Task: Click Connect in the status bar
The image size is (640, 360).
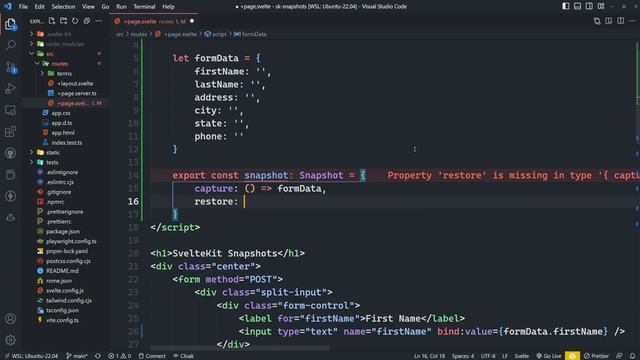Action: 152,356
